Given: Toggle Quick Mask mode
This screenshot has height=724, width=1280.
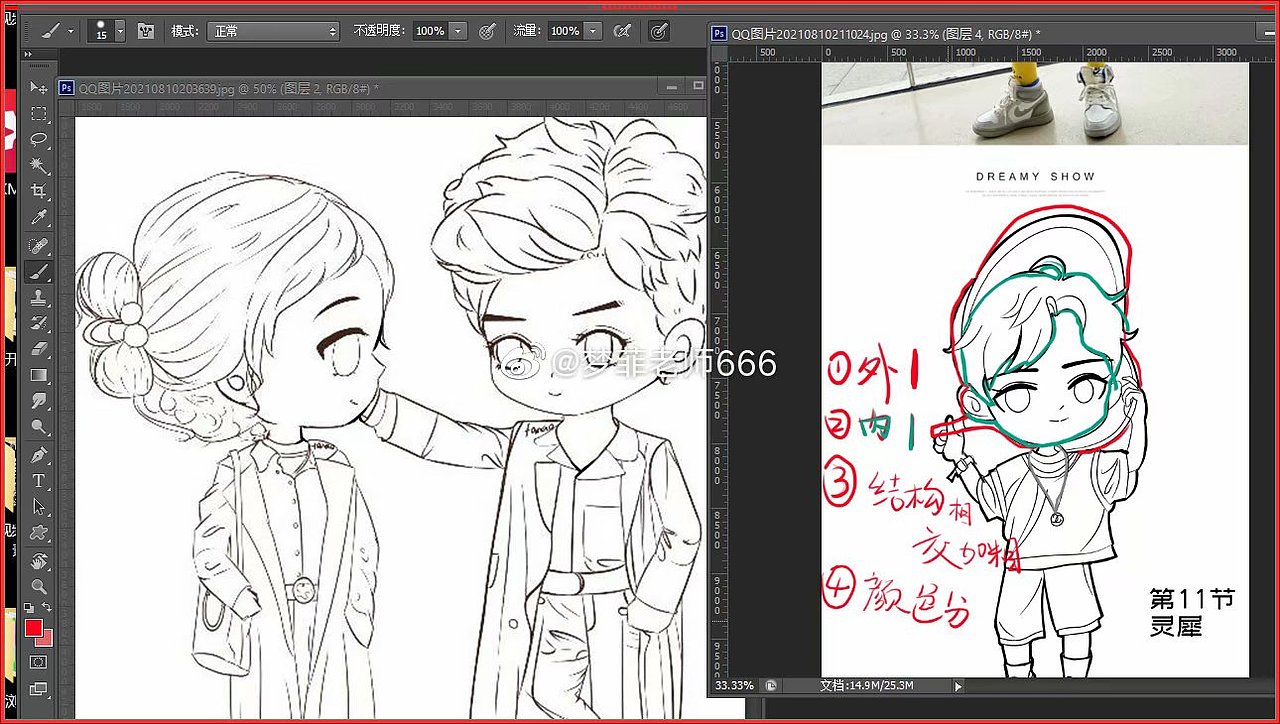Looking at the screenshot, I should (39, 662).
